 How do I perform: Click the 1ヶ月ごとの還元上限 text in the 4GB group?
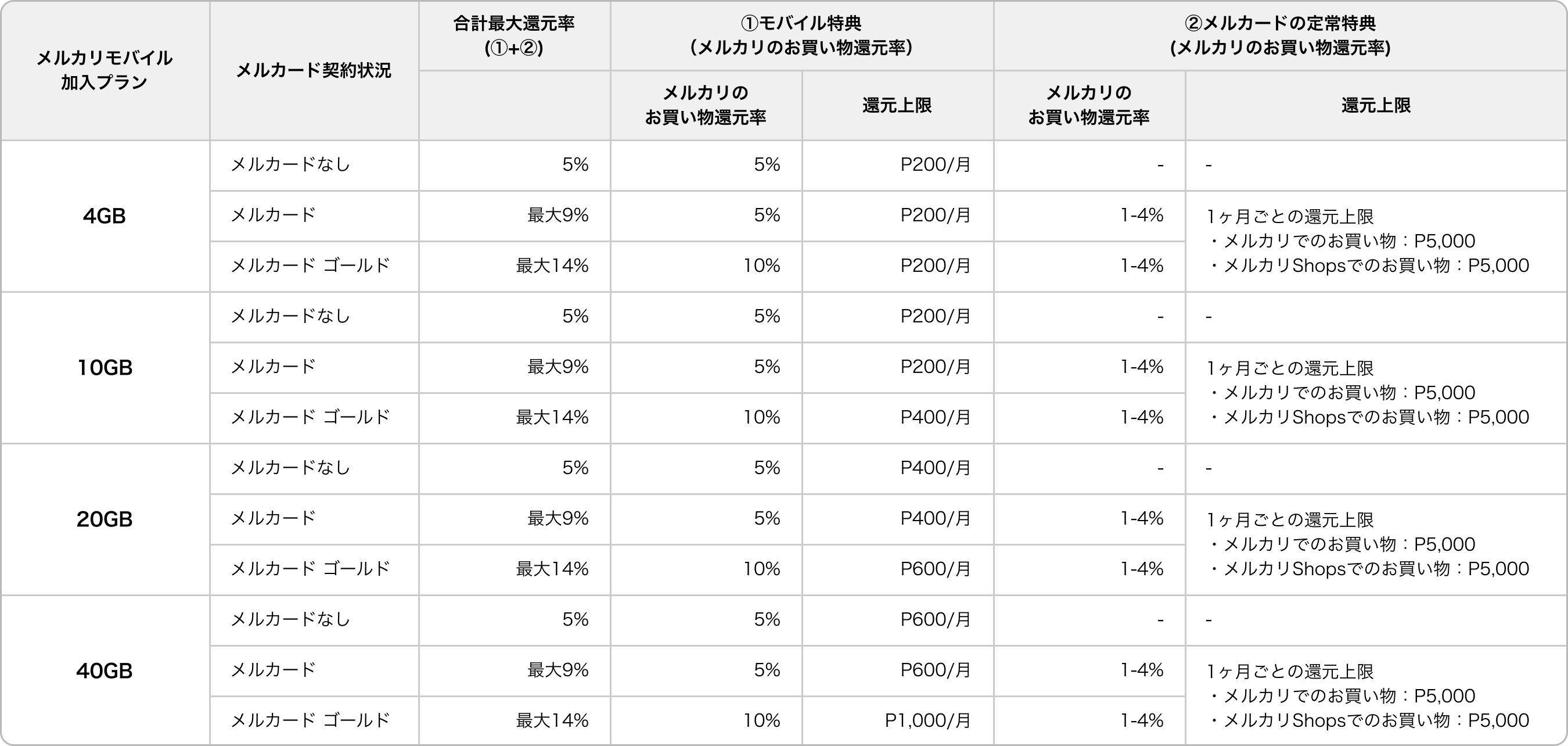point(1290,217)
